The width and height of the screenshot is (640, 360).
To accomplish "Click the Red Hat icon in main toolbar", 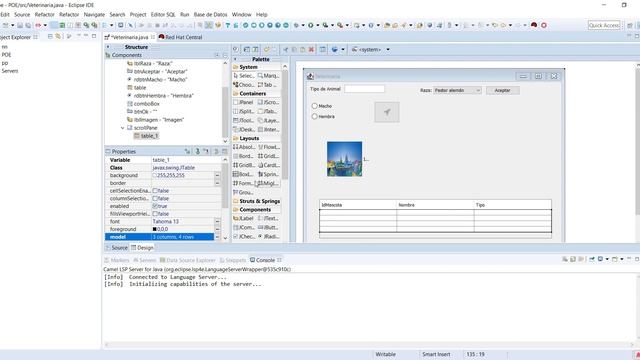I will 534,25.
